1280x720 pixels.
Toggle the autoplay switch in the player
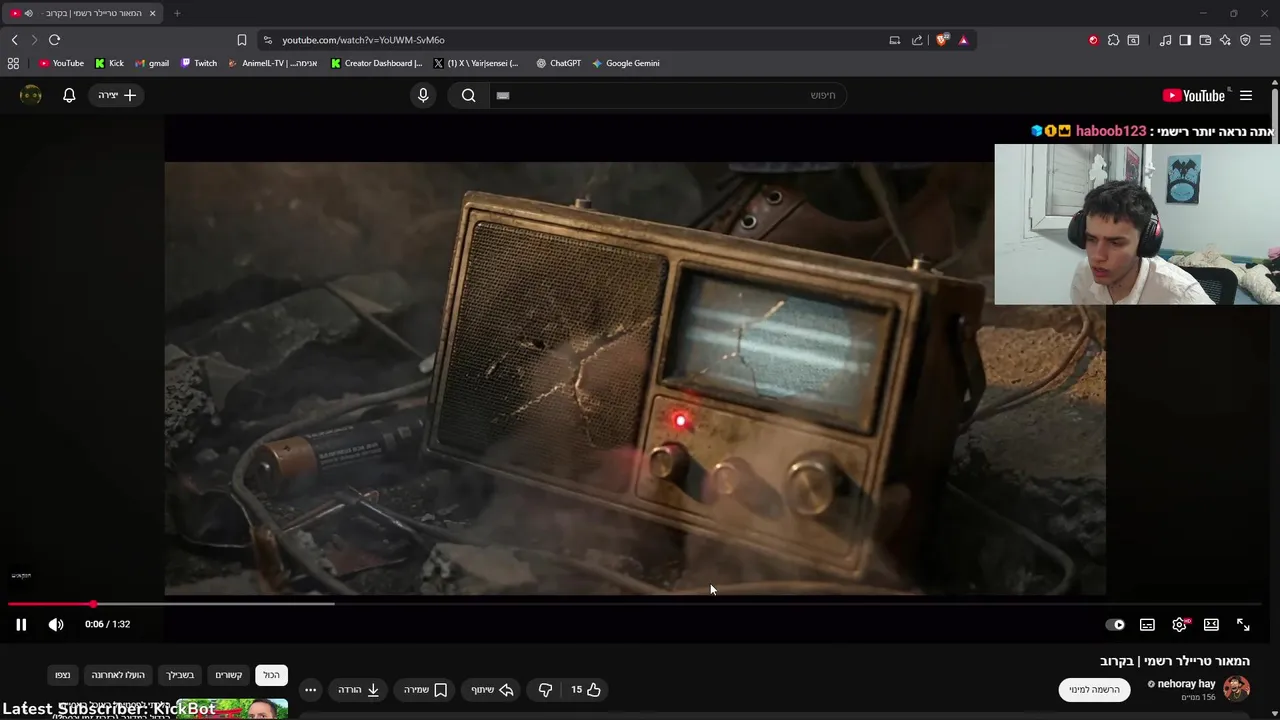(x=1115, y=624)
